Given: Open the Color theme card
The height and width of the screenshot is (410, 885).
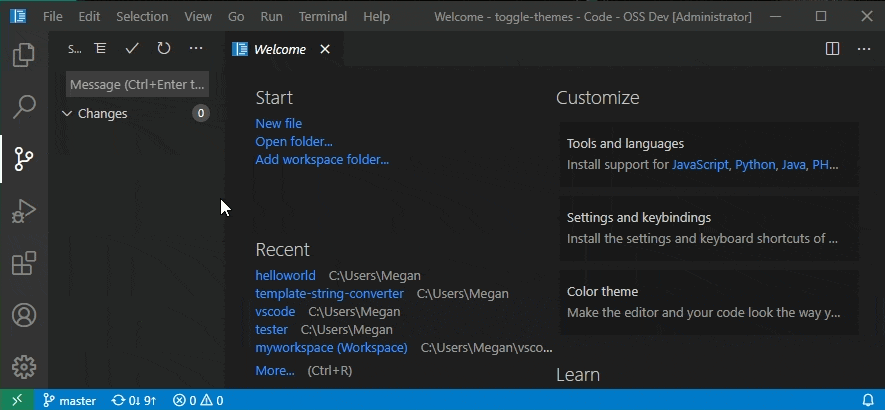Looking at the screenshot, I should click(709, 302).
